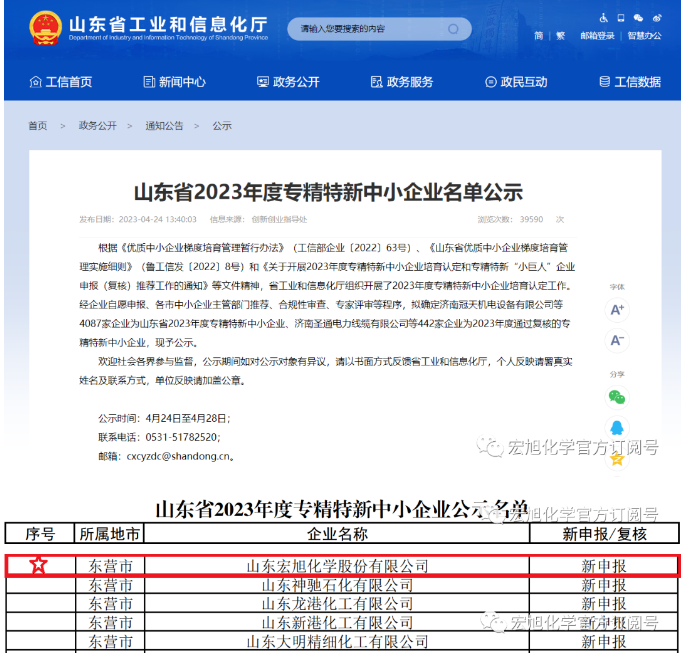Click the 智慧办公 link
The width and height of the screenshot is (682, 658).
click(x=645, y=36)
